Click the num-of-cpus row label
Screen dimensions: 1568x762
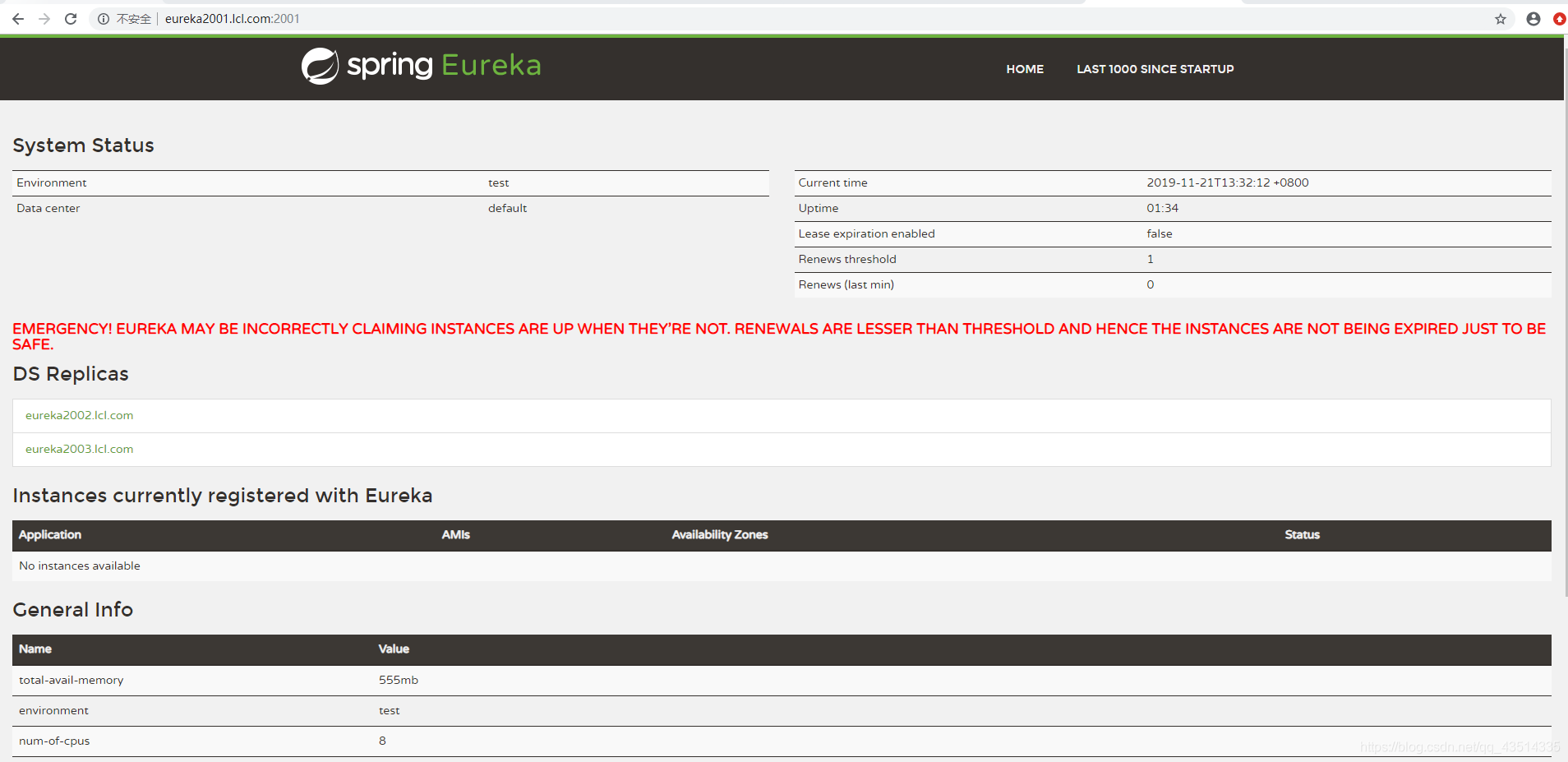click(54, 741)
